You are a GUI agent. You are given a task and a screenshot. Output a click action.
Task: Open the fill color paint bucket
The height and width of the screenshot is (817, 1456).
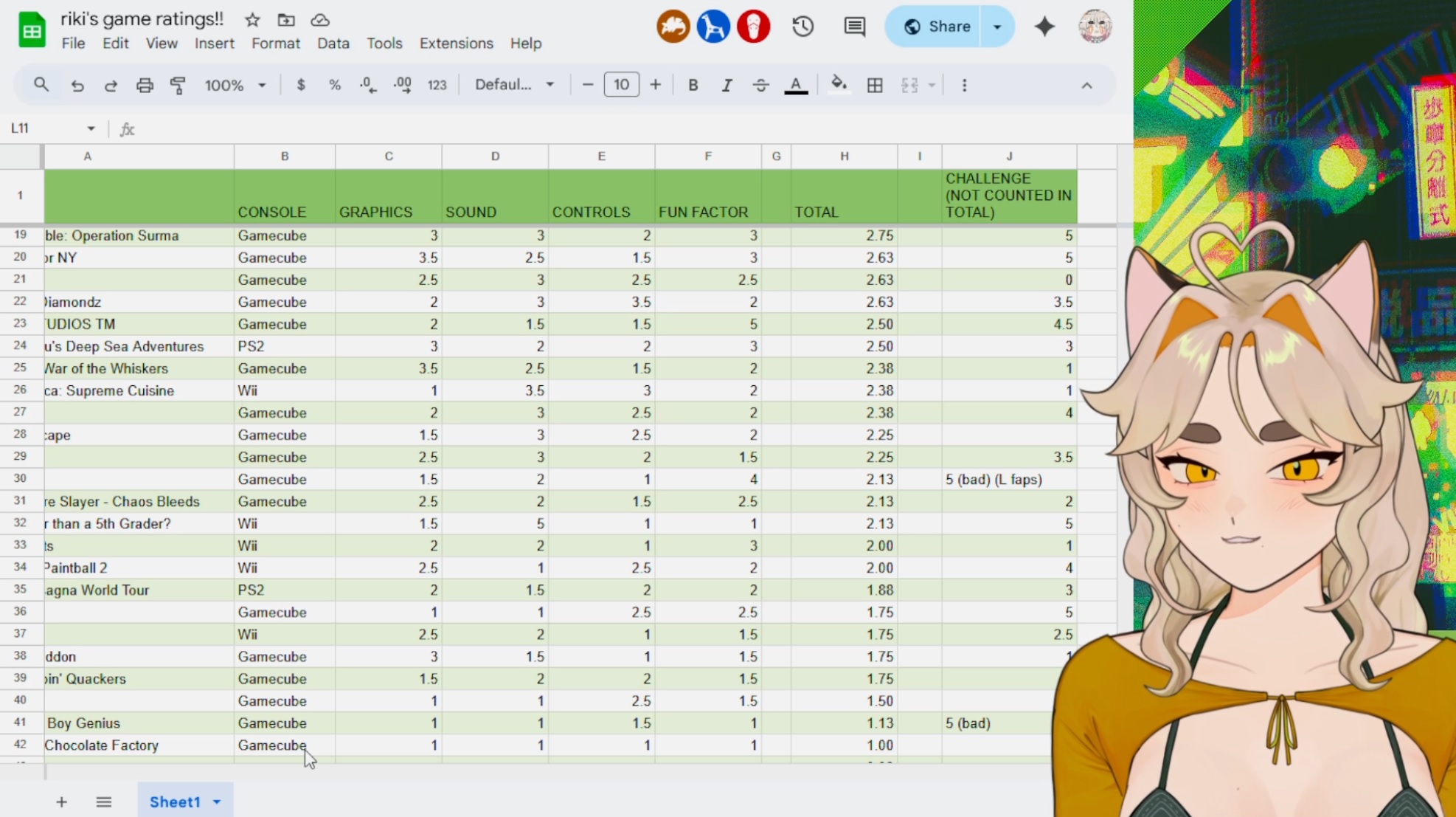839,84
